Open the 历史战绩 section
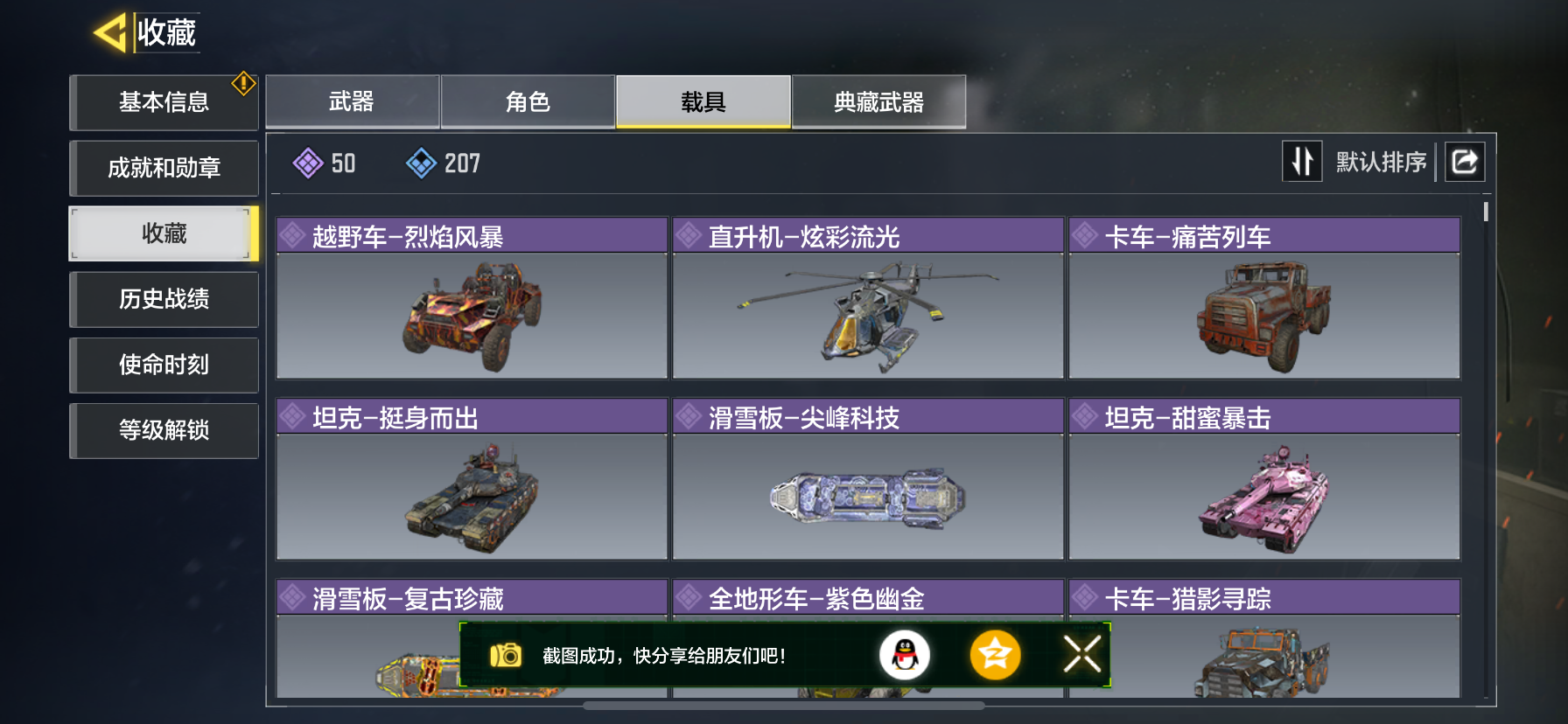 click(x=164, y=299)
